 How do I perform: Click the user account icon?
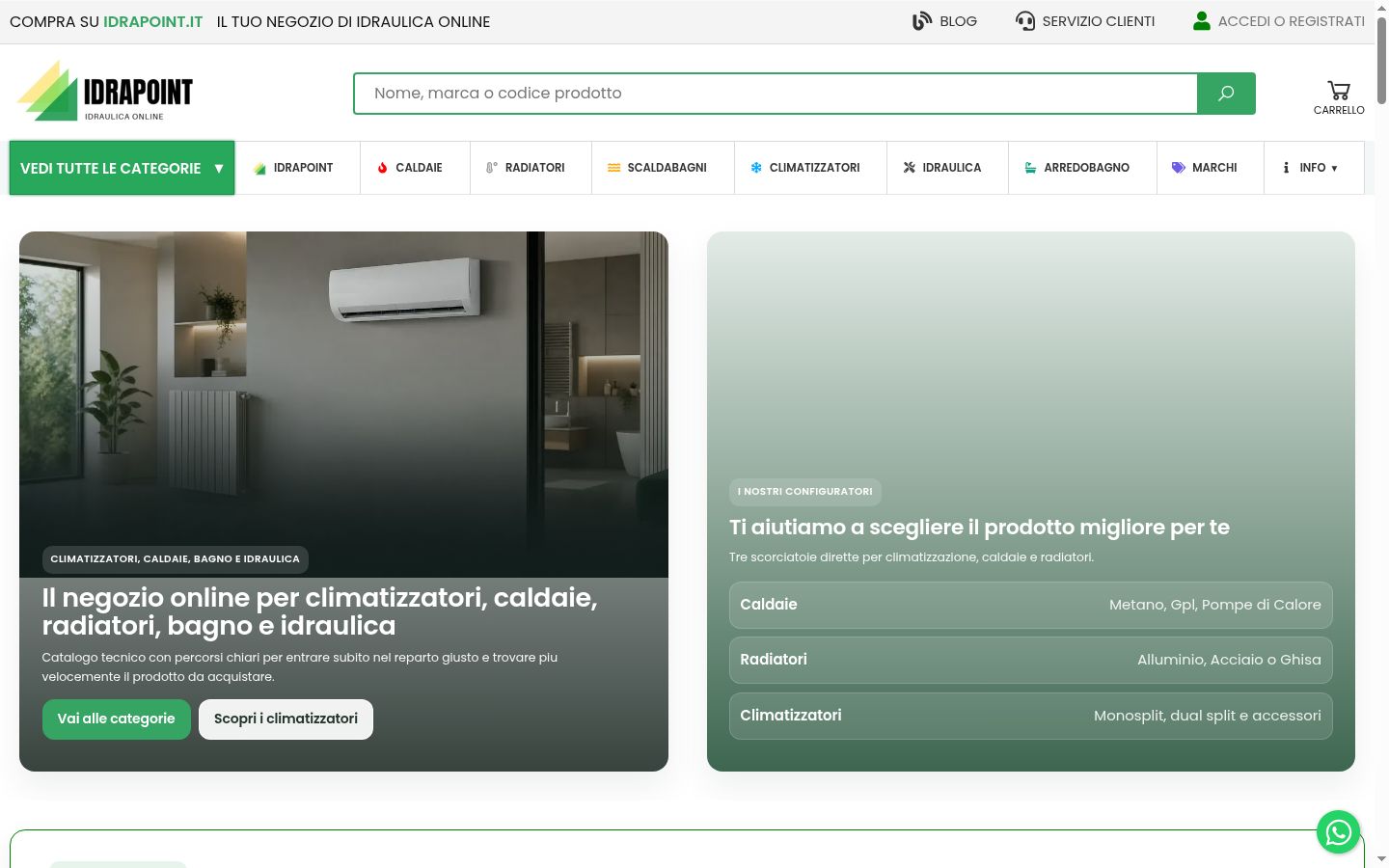(x=1202, y=21)
